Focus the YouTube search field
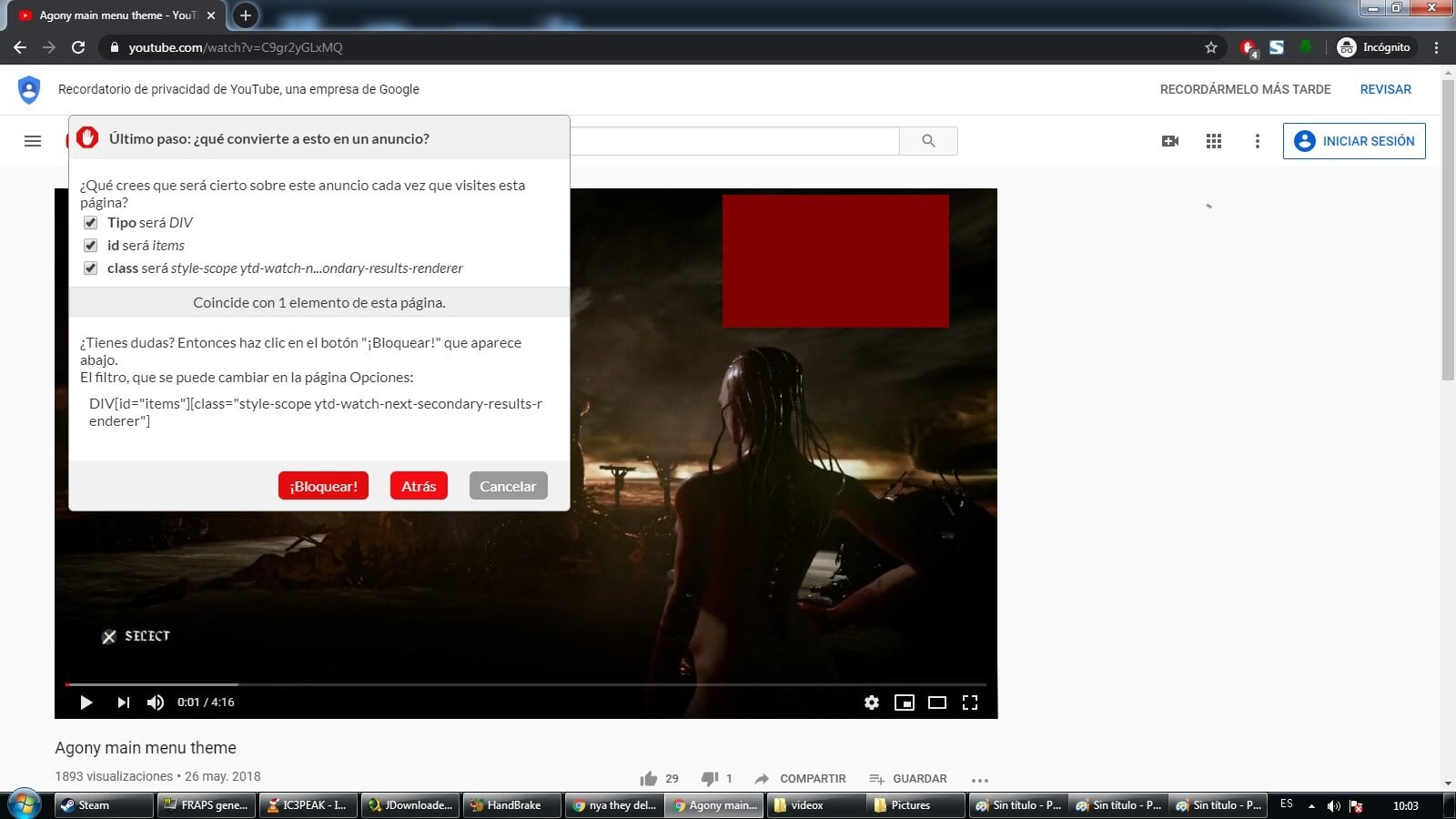The height and width of the screenshot is (819, 1456). [x=733, y=141]
